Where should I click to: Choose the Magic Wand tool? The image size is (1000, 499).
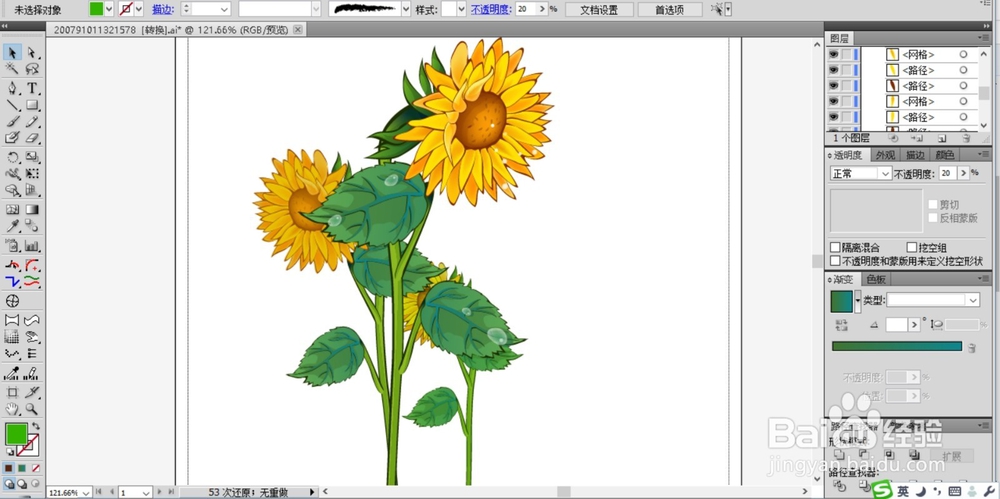(x=13, y=70)
